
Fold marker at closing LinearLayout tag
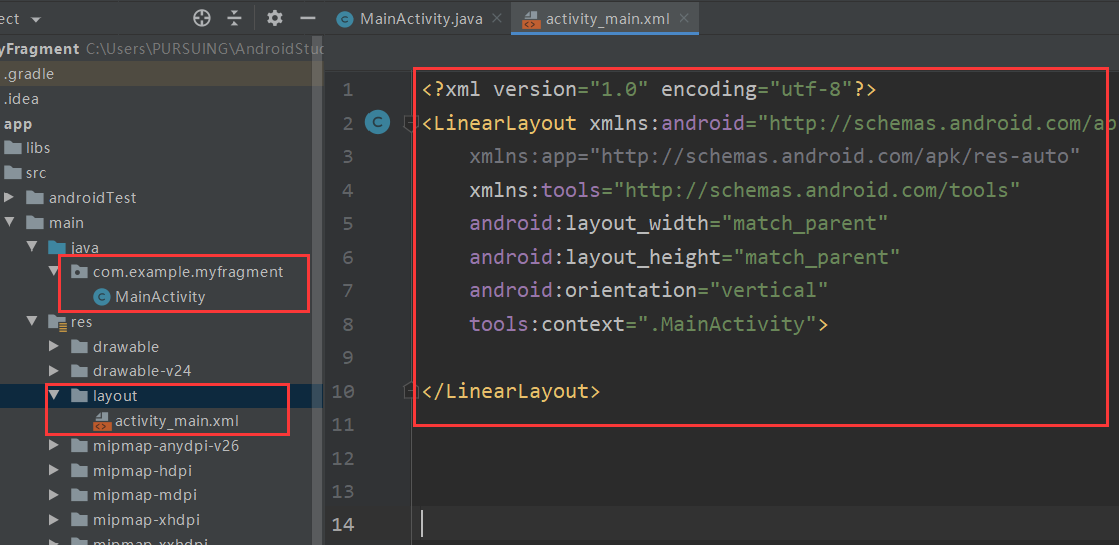(x=410, y=390)
